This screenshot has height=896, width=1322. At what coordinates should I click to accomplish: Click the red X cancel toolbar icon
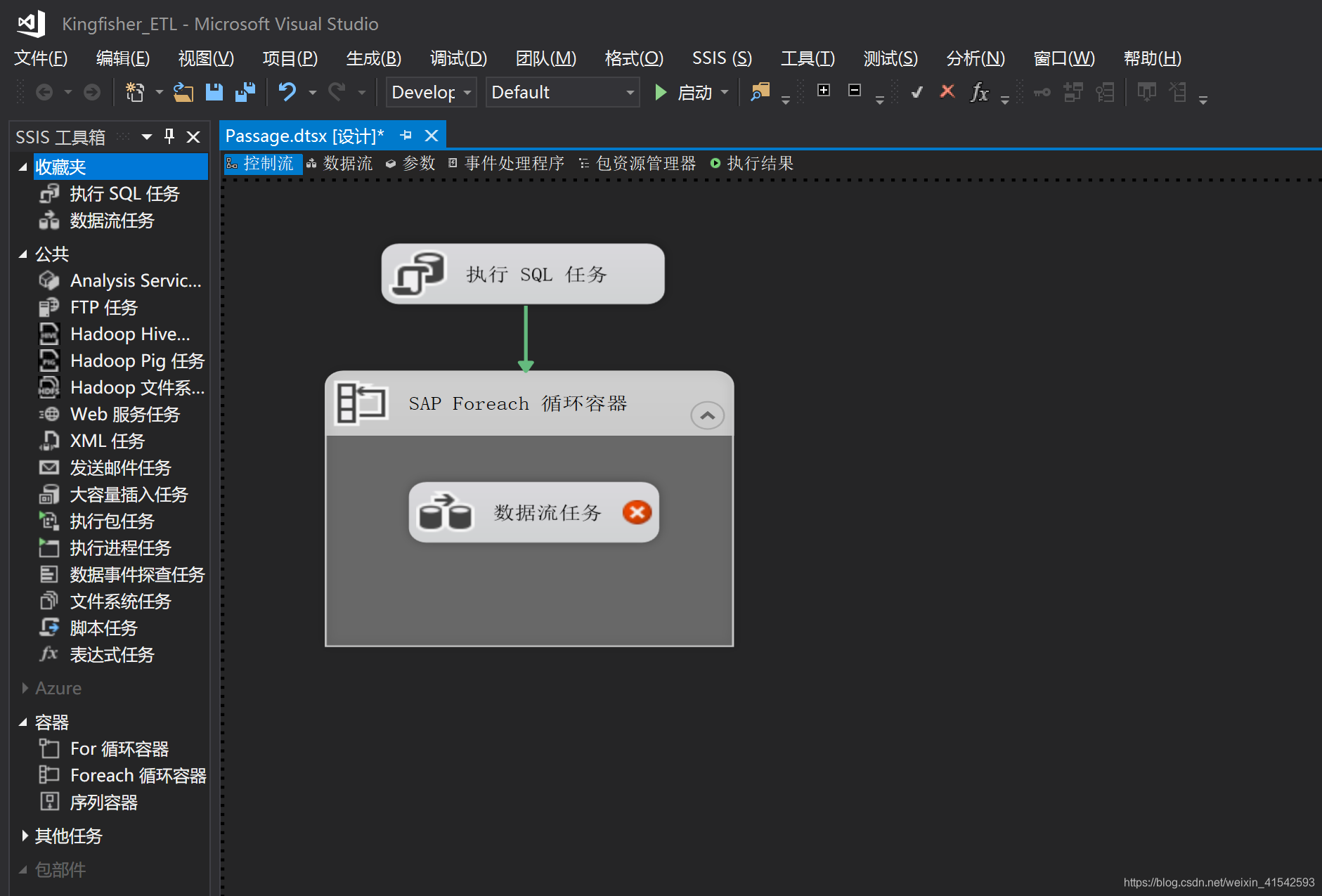947,91
